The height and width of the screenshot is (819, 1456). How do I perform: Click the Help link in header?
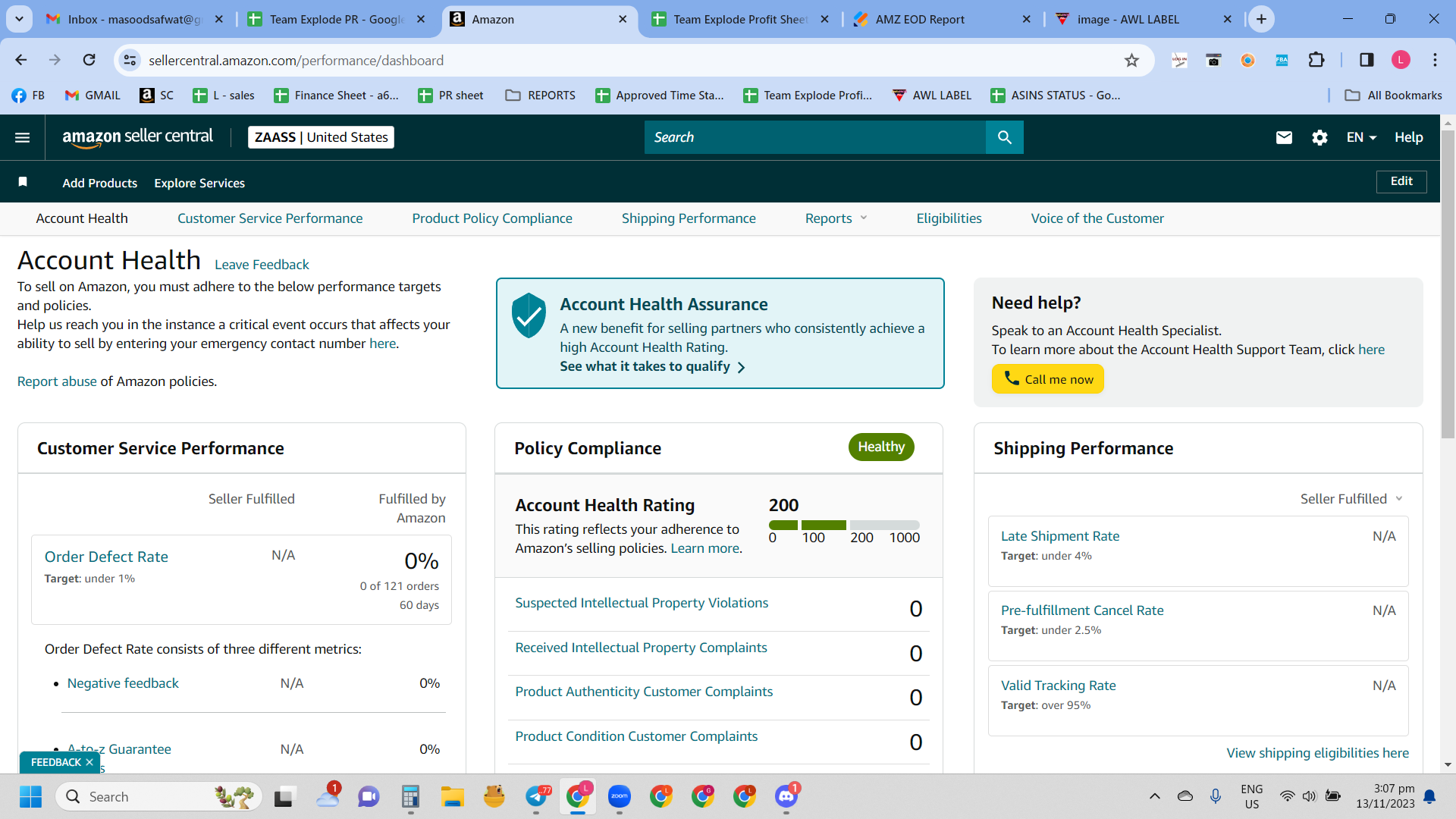point(1409,137)
